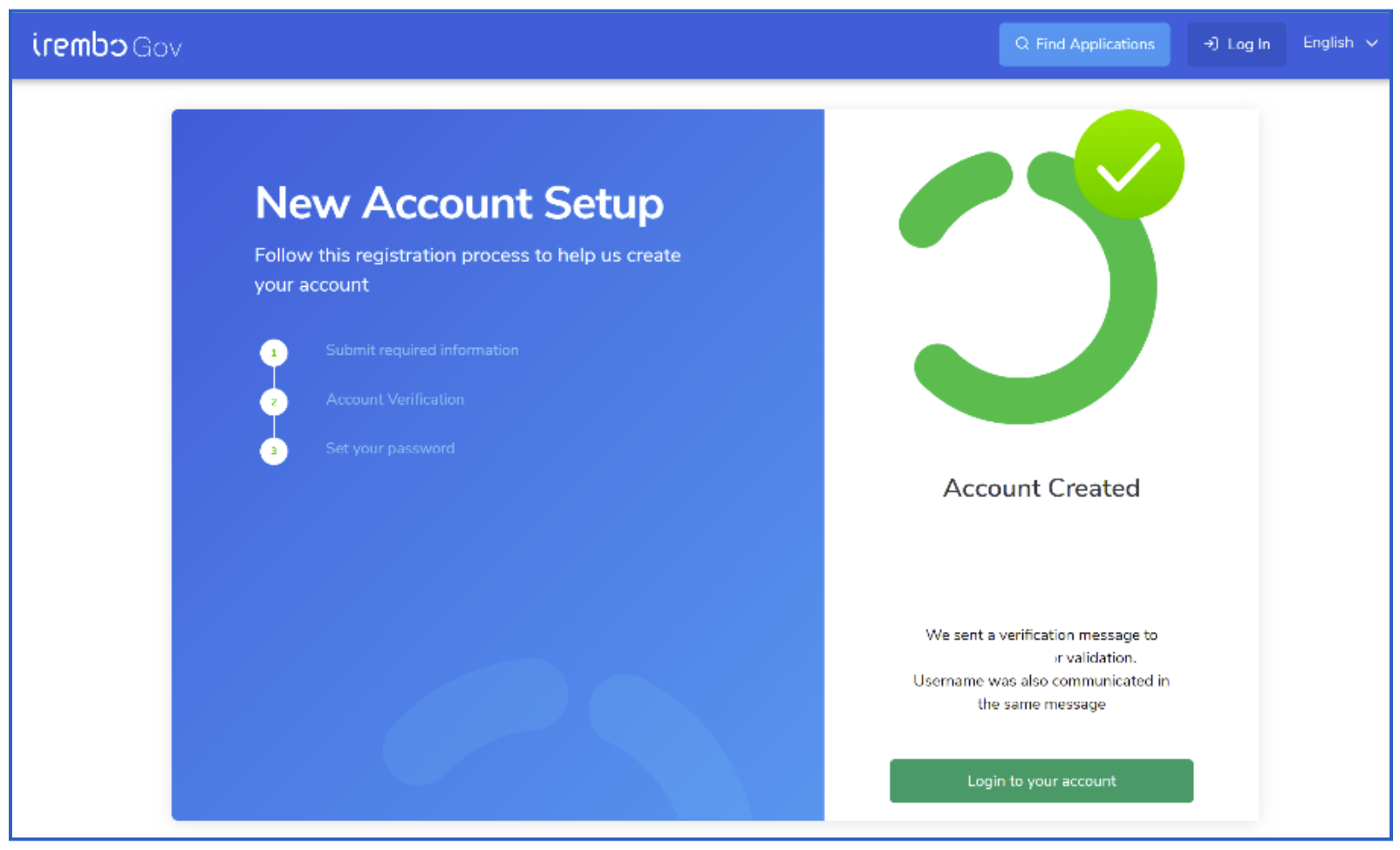Click the green checkmark badge
The height and width of the screenshot is (850, 1400).
[1129, 164]
